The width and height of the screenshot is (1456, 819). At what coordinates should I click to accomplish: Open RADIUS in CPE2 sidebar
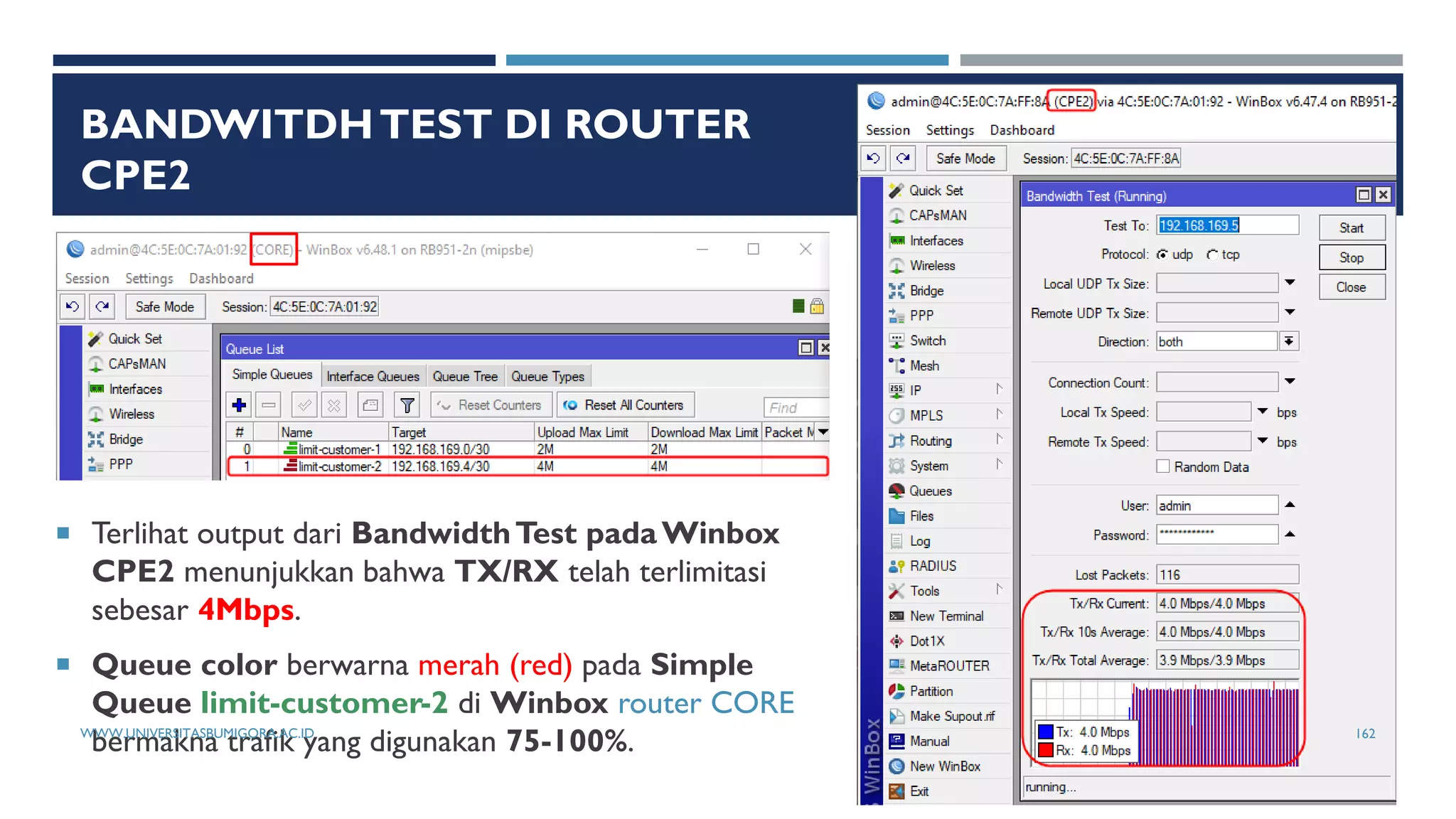point(933,566)
